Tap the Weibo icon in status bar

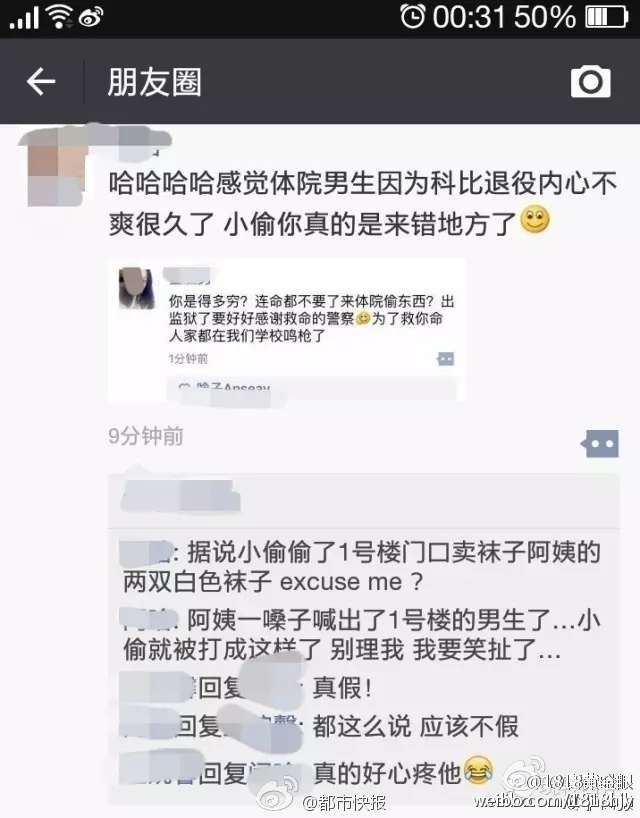coord(91,18)
